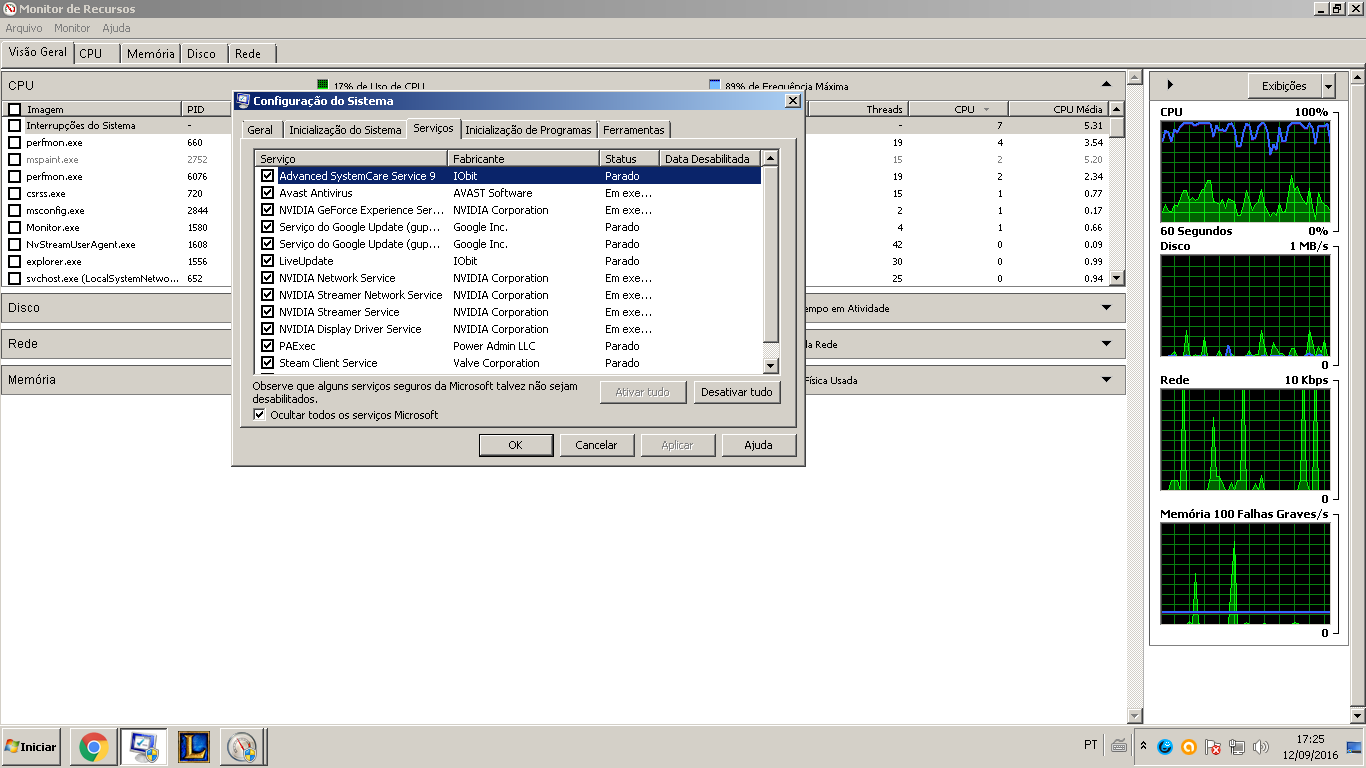Uncheck Steam Client Service
This screenshot has width=1366, height=768.
point(267,363)
